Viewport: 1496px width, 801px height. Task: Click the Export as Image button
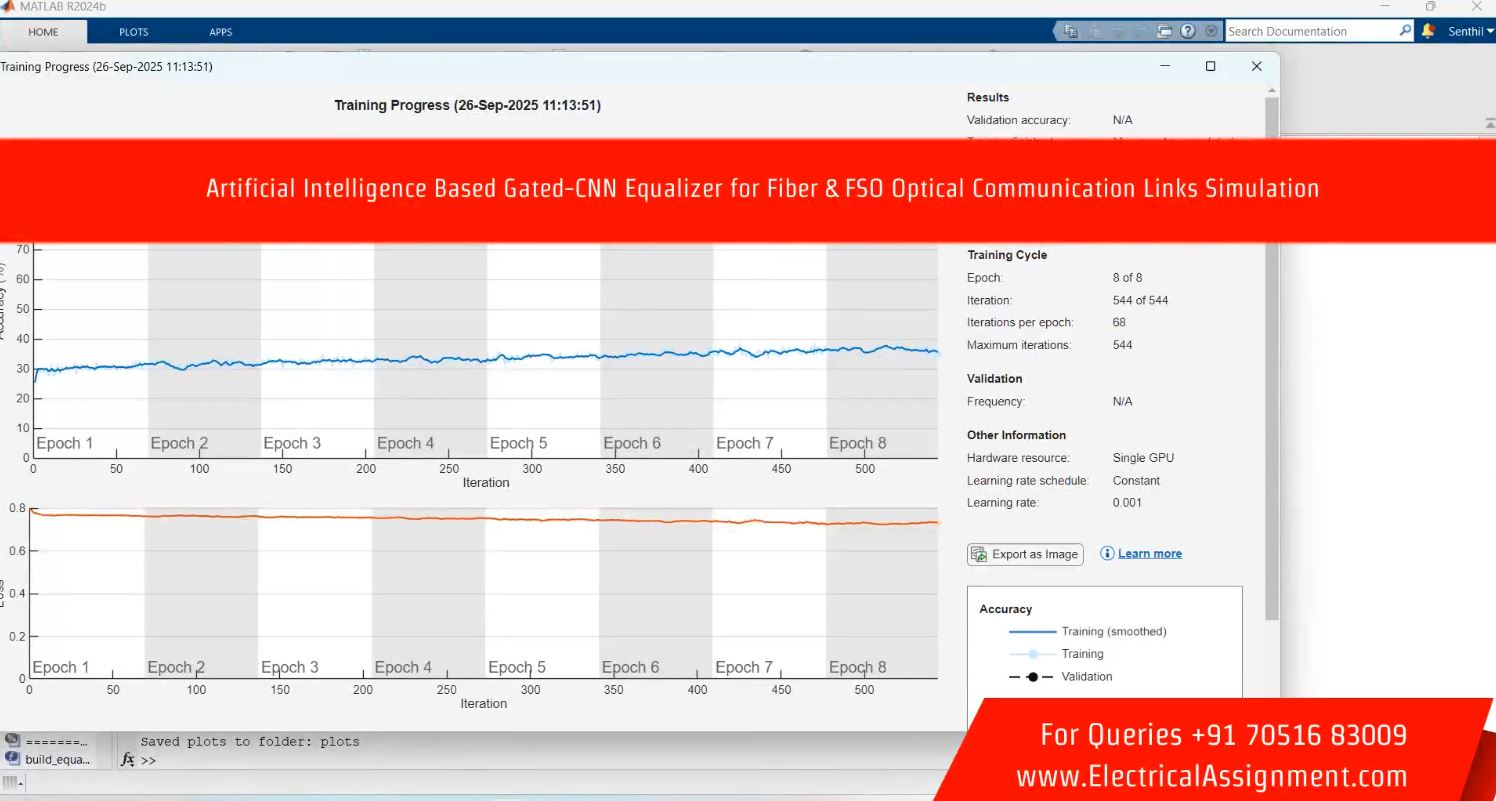[x=1025, y=554]
